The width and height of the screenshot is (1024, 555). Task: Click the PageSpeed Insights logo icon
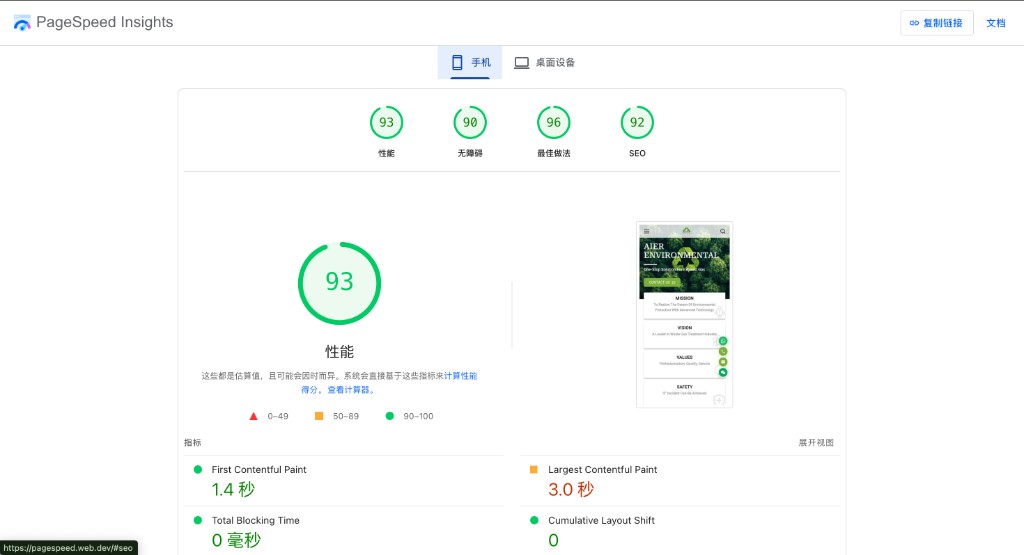coord(22,23)
